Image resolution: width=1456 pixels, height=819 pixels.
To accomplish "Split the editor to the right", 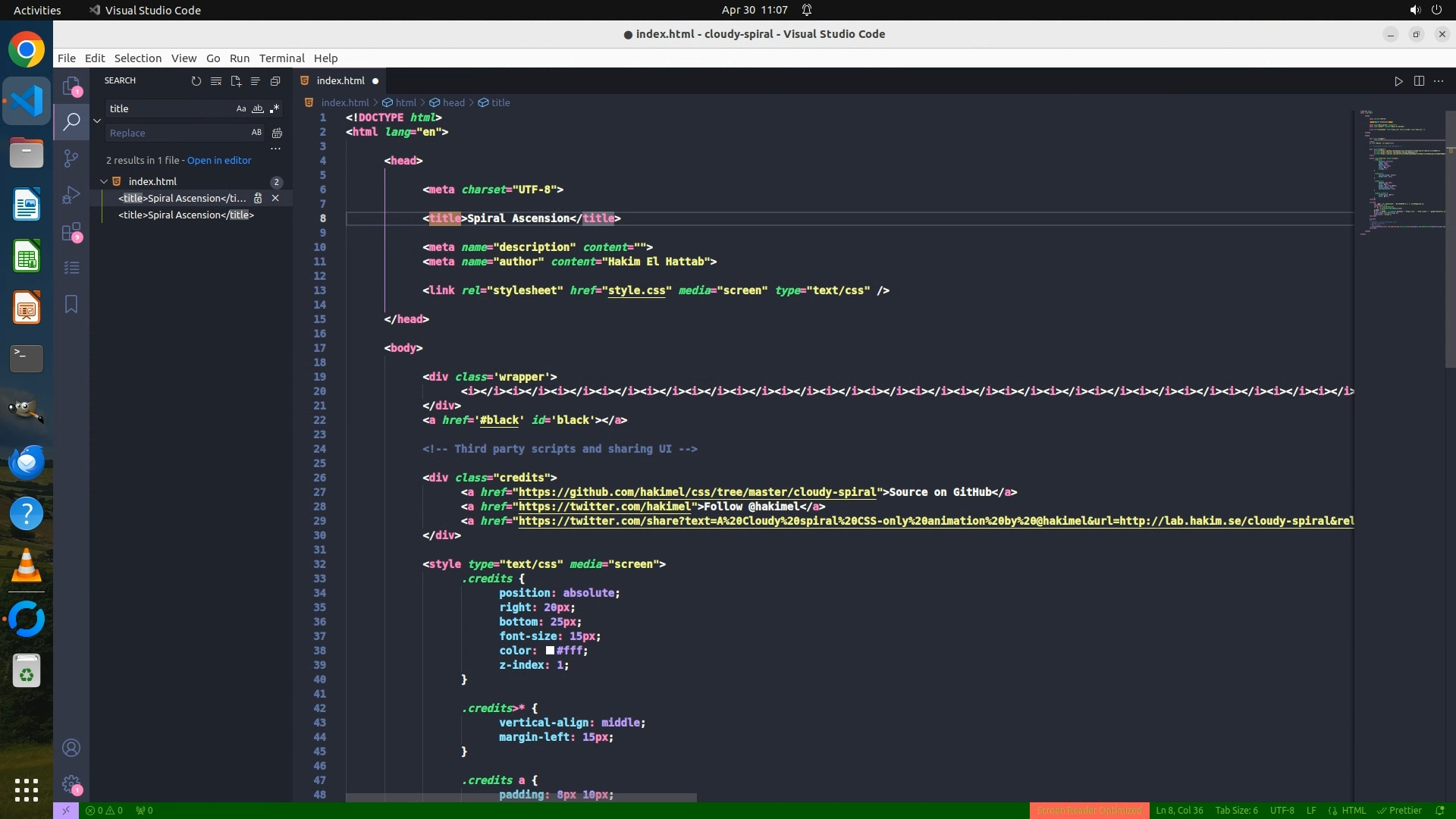I will (1419, 81).
